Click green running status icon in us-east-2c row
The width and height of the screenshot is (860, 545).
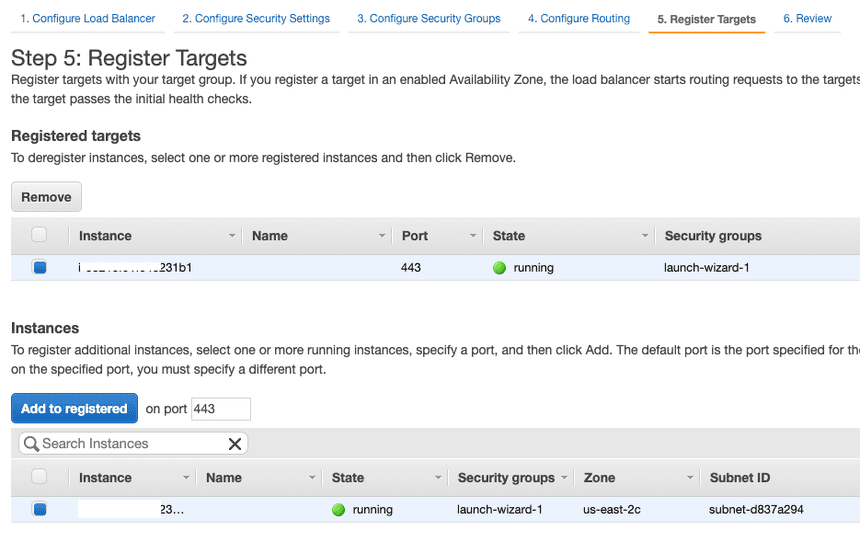click(x=338, y=509)
